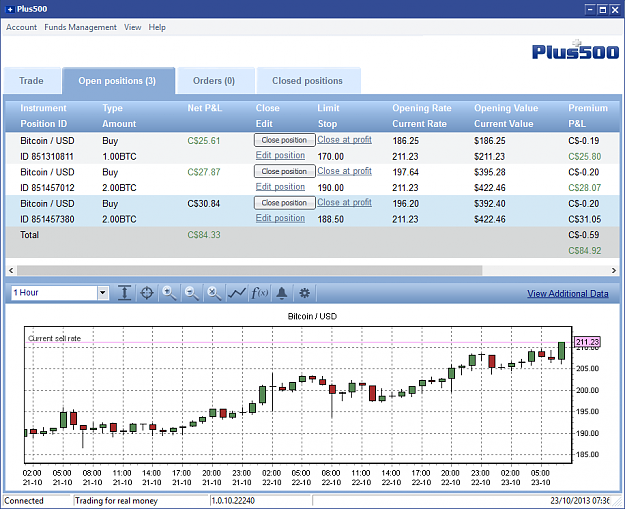Switch to the Orders (0) tab

click(214, 81)
